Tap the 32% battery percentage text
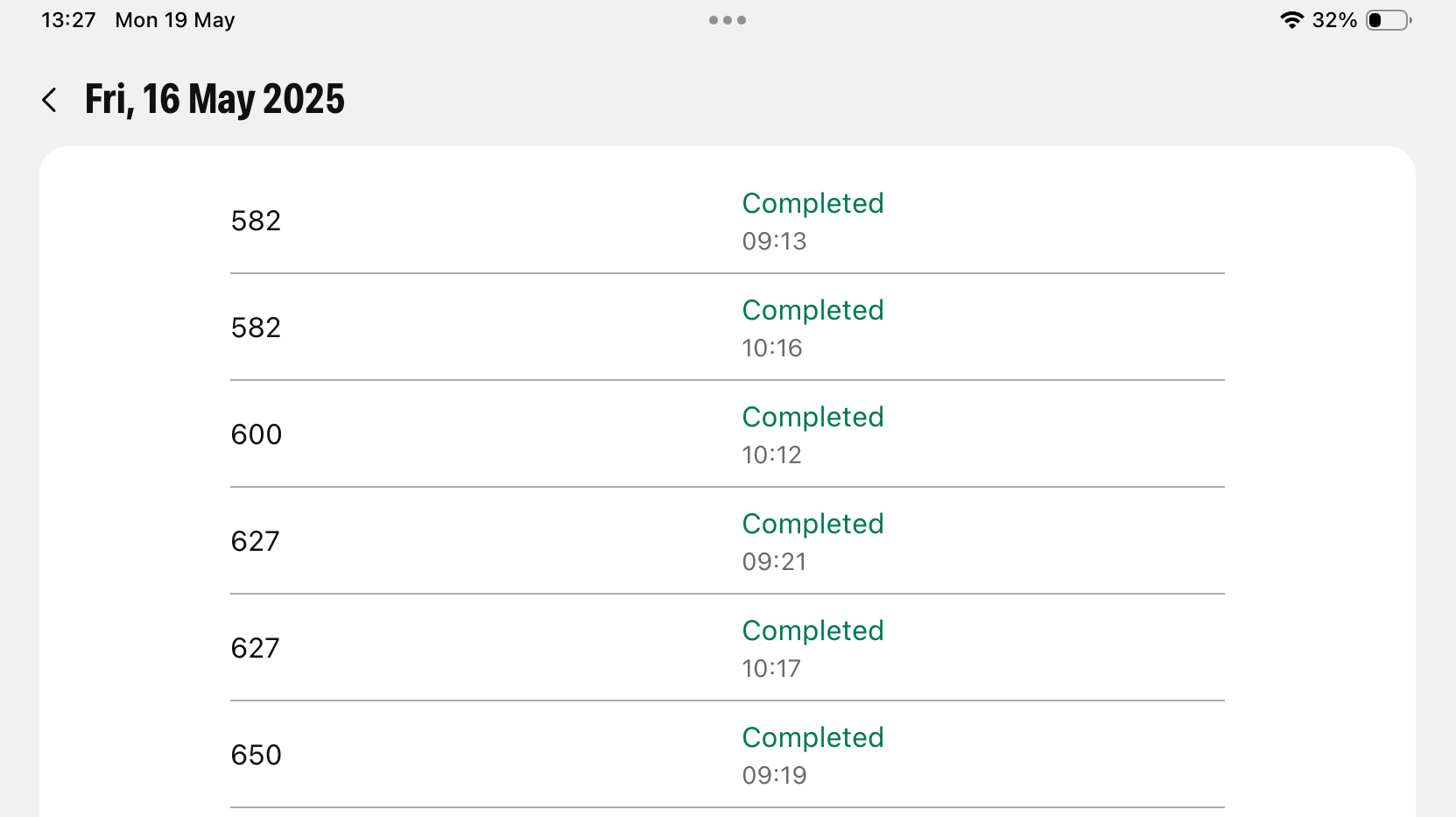The image size is (1456, 817). (1334, 19)
